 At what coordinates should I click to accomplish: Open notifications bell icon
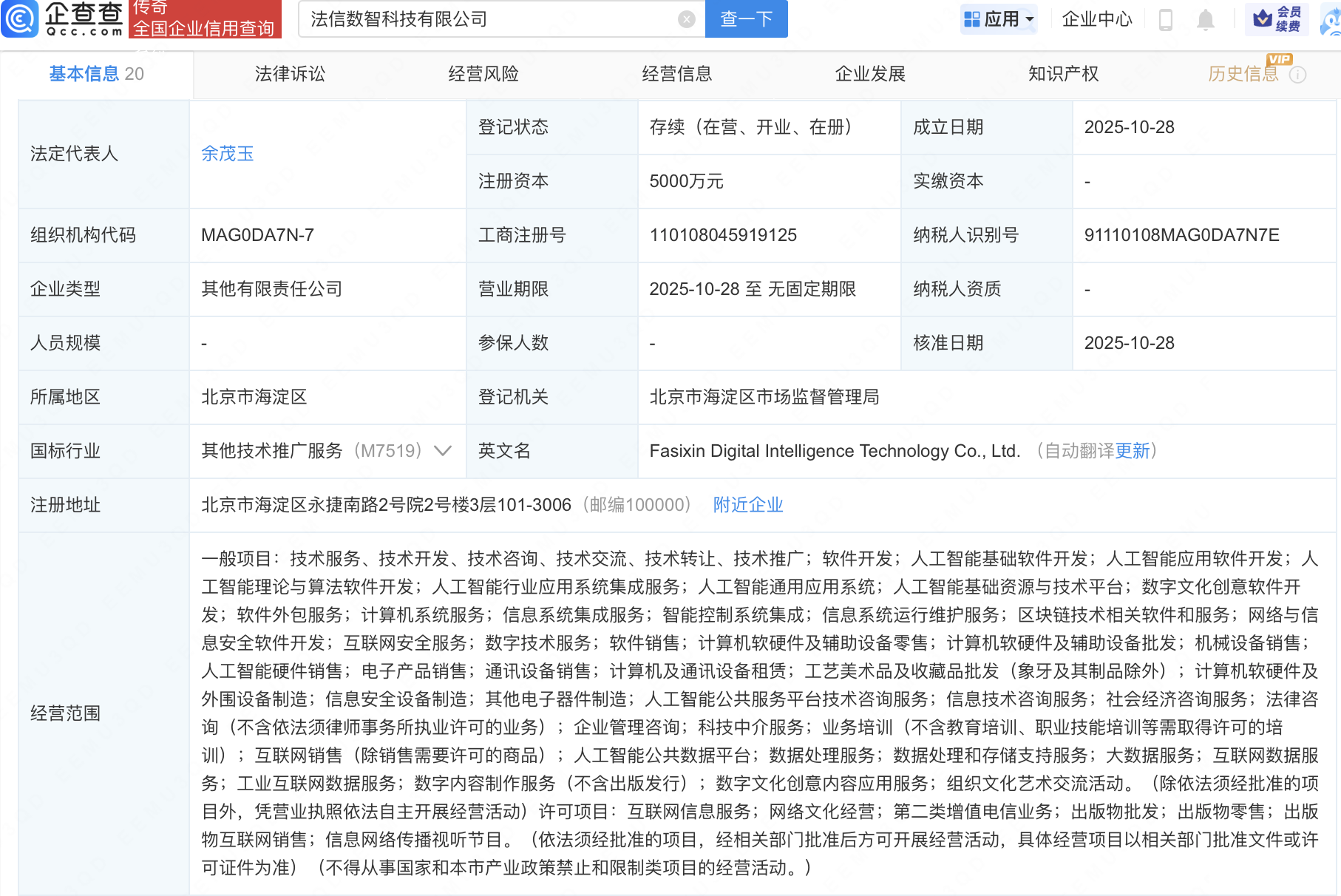tap(1205, 20)
